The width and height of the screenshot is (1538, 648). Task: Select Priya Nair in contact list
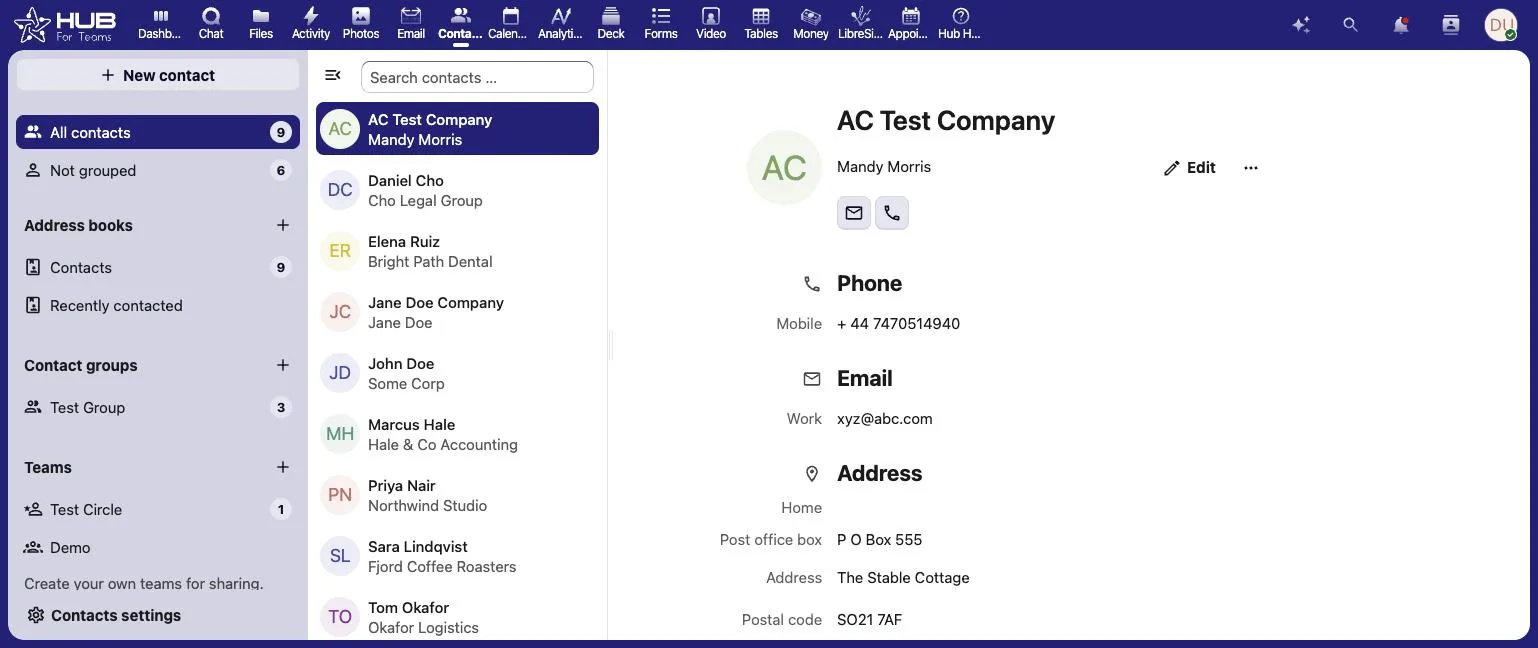(457, 495)
